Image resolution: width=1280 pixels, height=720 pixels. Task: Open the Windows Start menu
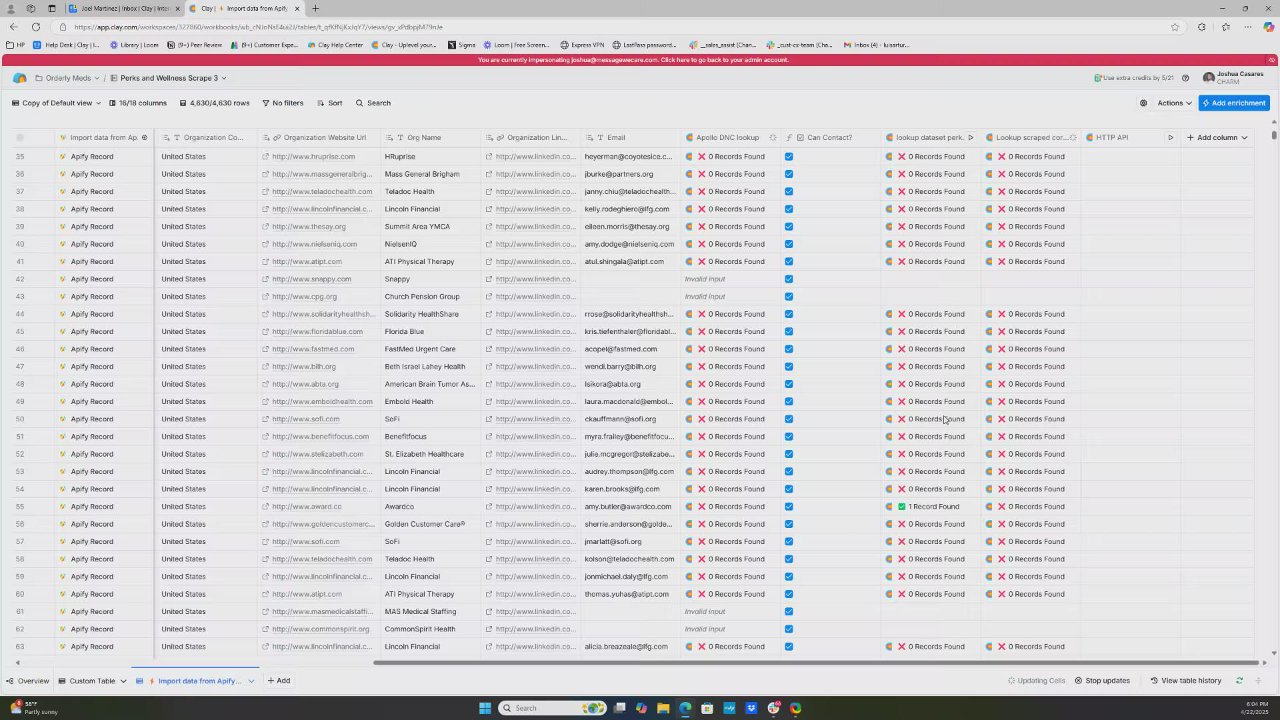click(485, 708)
